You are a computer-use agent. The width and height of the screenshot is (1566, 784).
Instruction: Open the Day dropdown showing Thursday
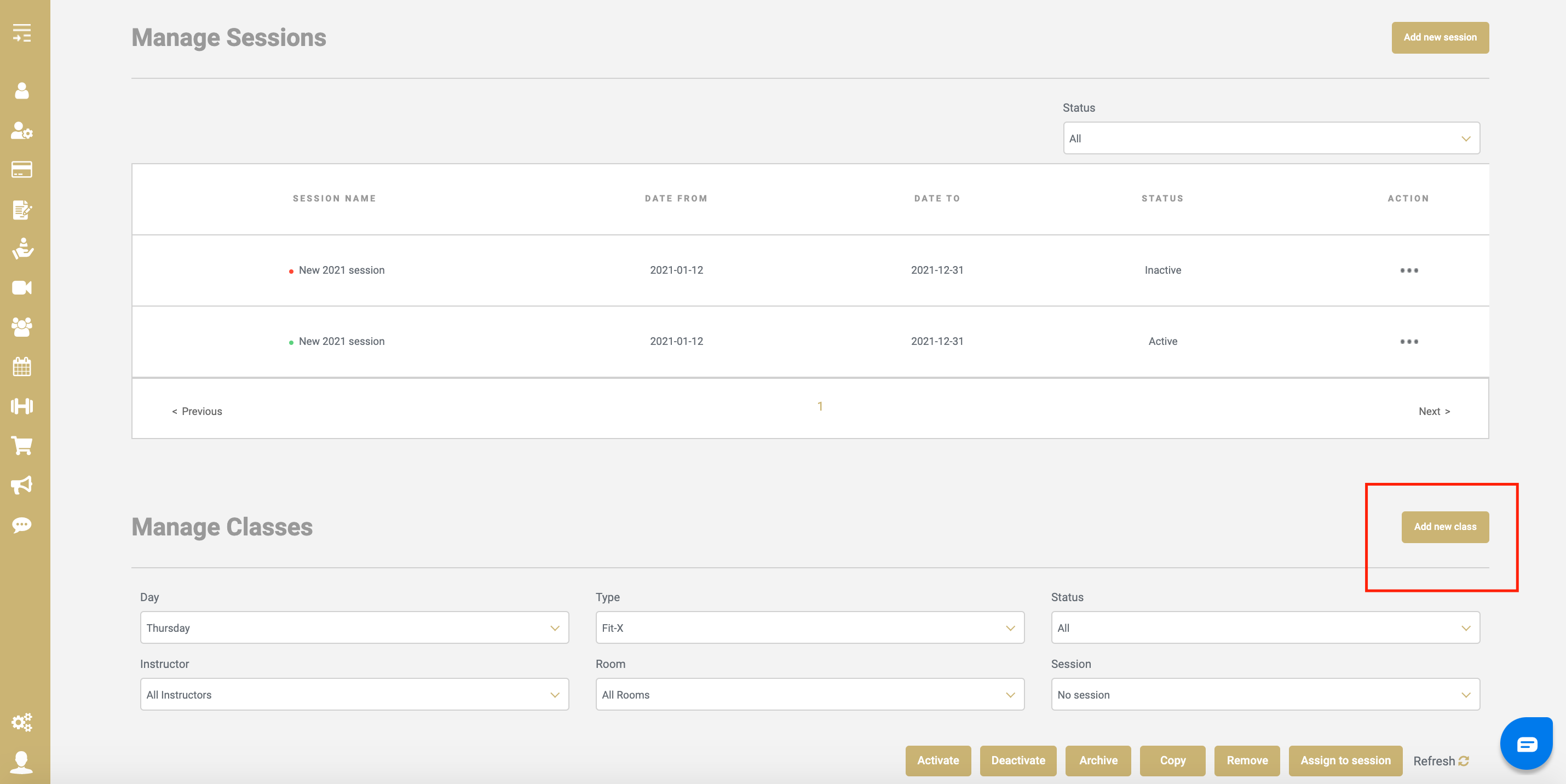[354, 628]
